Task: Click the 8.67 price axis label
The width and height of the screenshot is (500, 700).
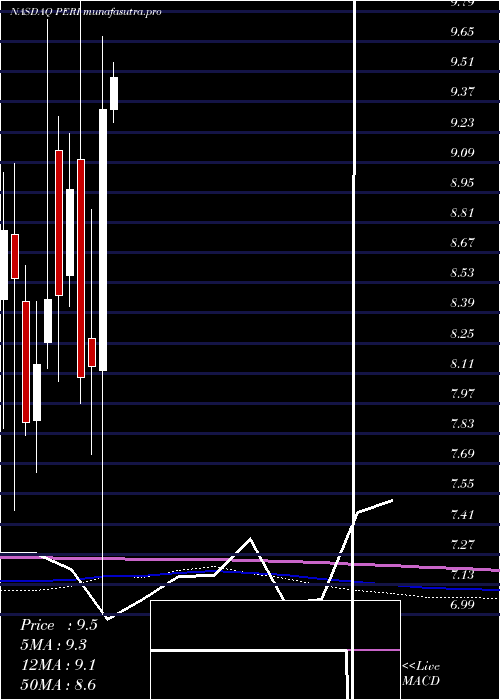Action: tap(462, 243)
